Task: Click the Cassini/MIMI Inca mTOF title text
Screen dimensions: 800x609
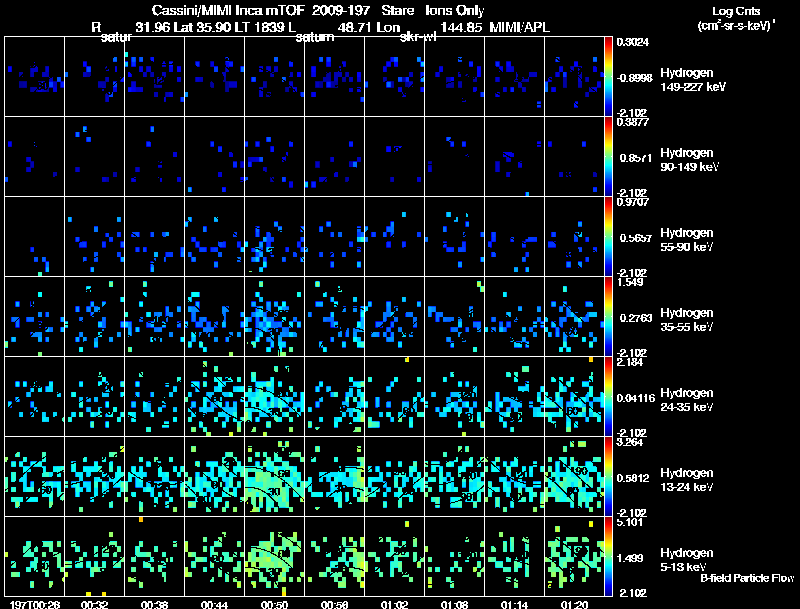Action: [x=228, y=10]
